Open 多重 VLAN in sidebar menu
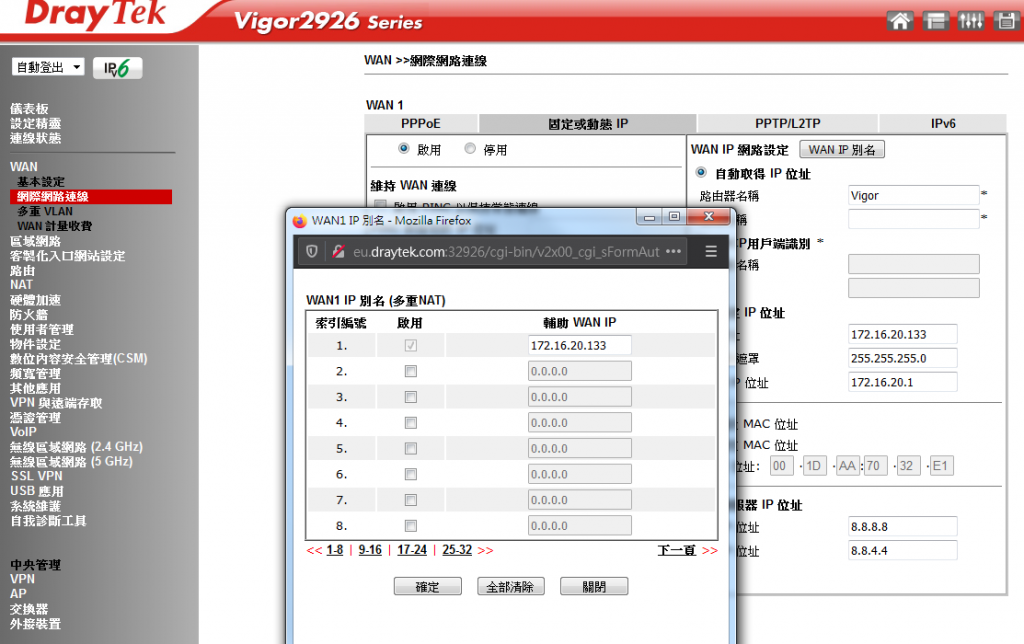This screenshot has height=644, width=1024. coord(45,211)
